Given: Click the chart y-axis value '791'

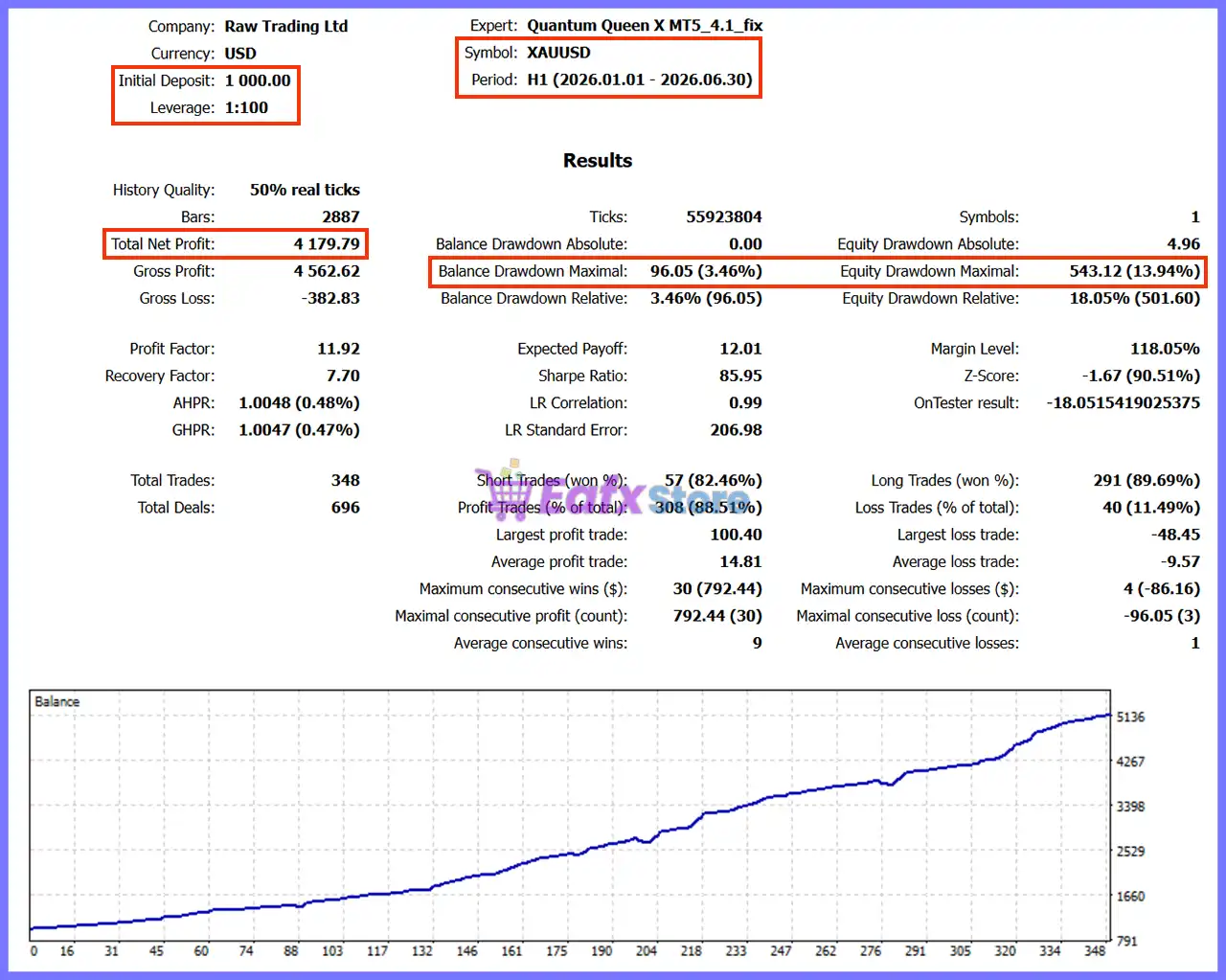Looking at the screenshot, I should (x=1127, y=941).
